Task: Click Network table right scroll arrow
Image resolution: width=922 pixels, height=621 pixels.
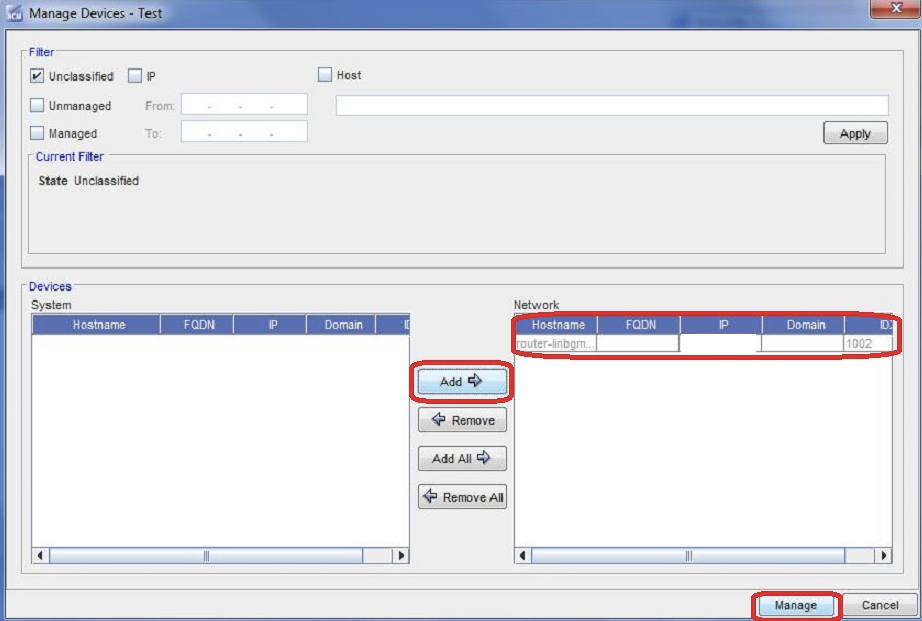Action: tap(884, 555)
